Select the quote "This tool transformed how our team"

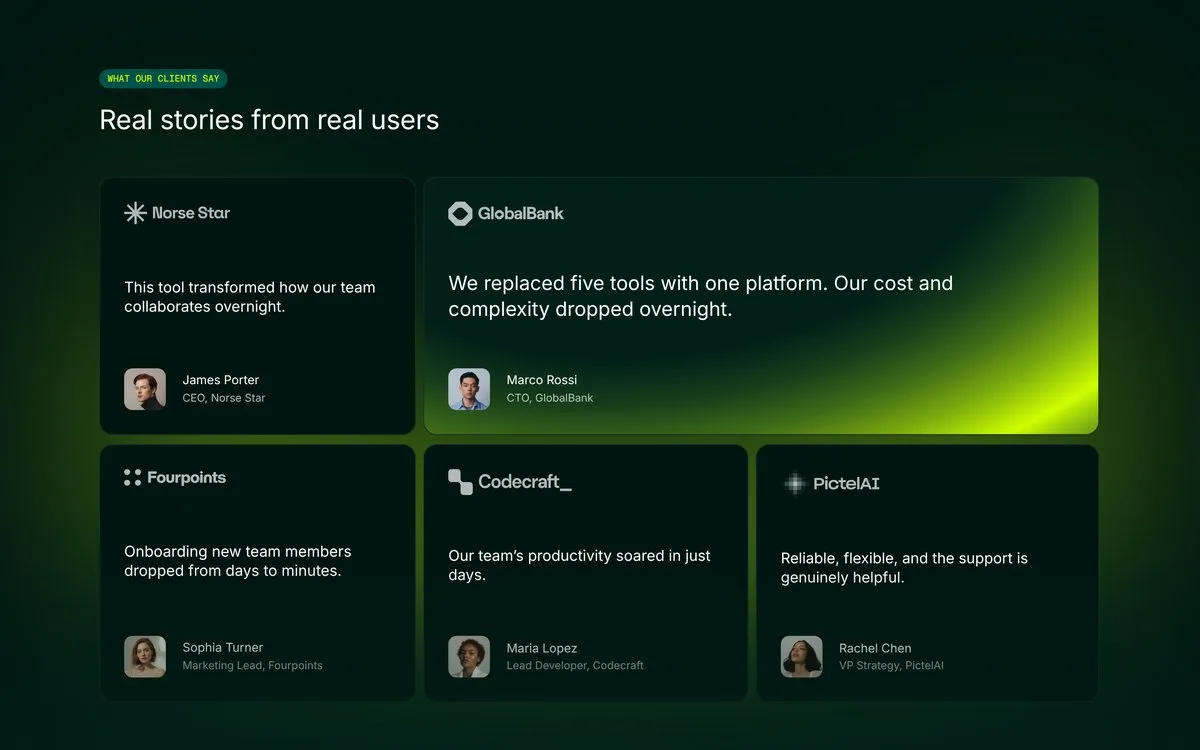[250, 287]
